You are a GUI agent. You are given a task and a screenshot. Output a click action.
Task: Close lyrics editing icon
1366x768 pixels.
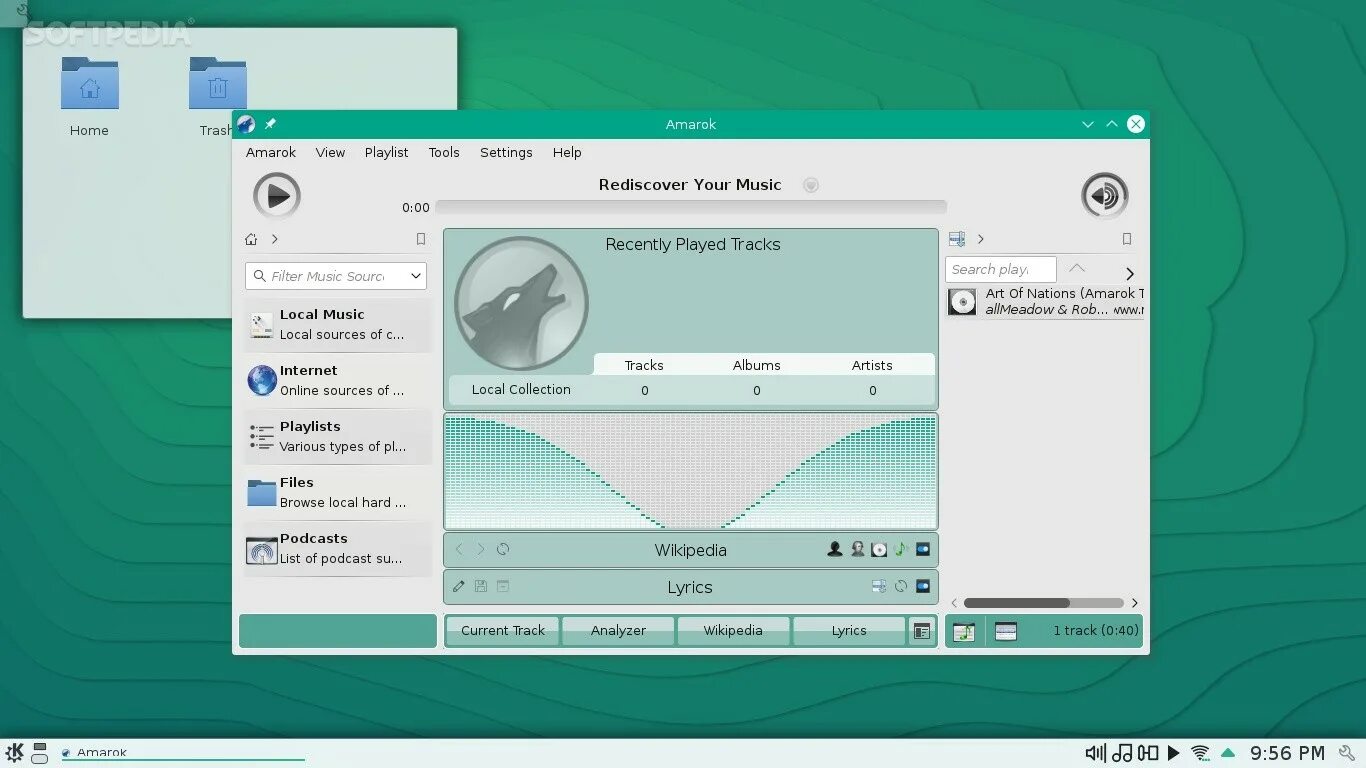[503, 586]
